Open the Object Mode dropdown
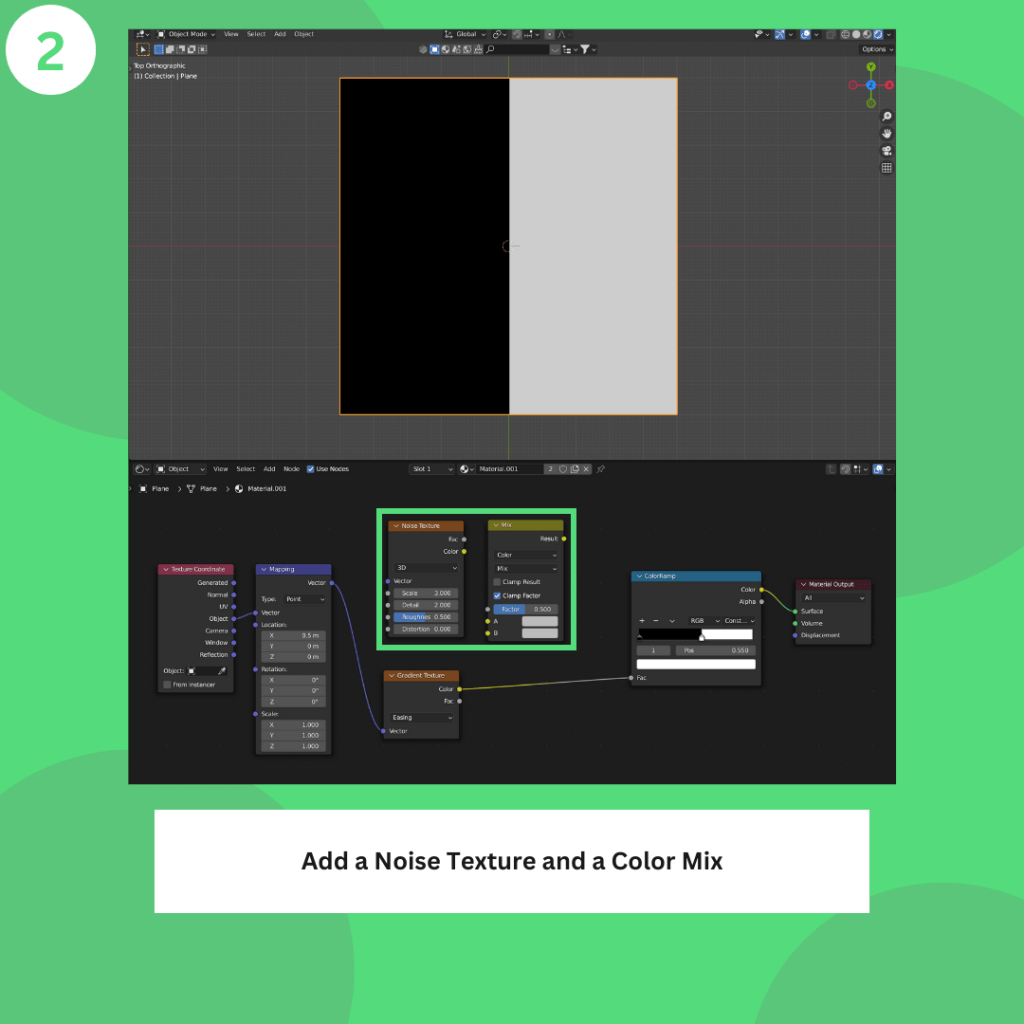 (x=185, y=34)
